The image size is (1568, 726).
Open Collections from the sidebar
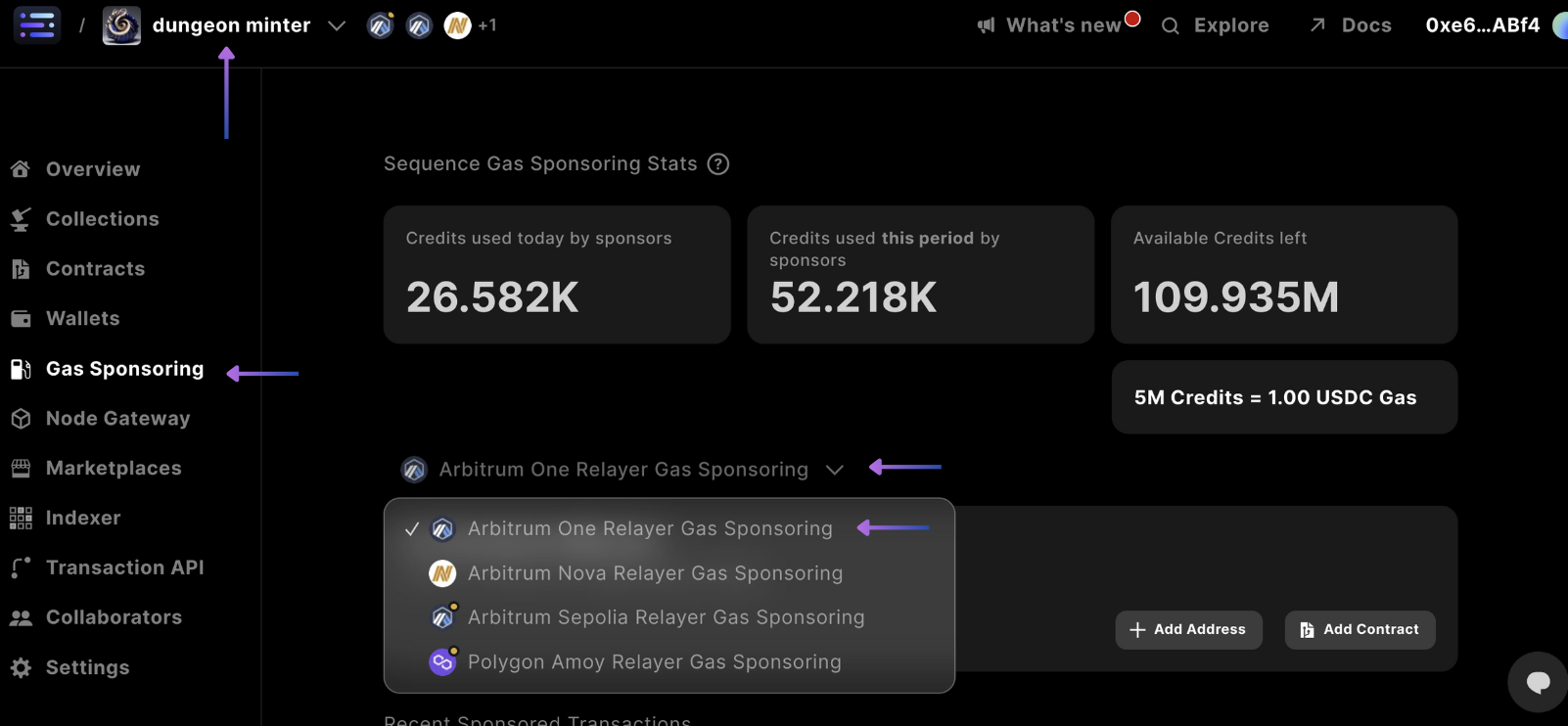102,219
